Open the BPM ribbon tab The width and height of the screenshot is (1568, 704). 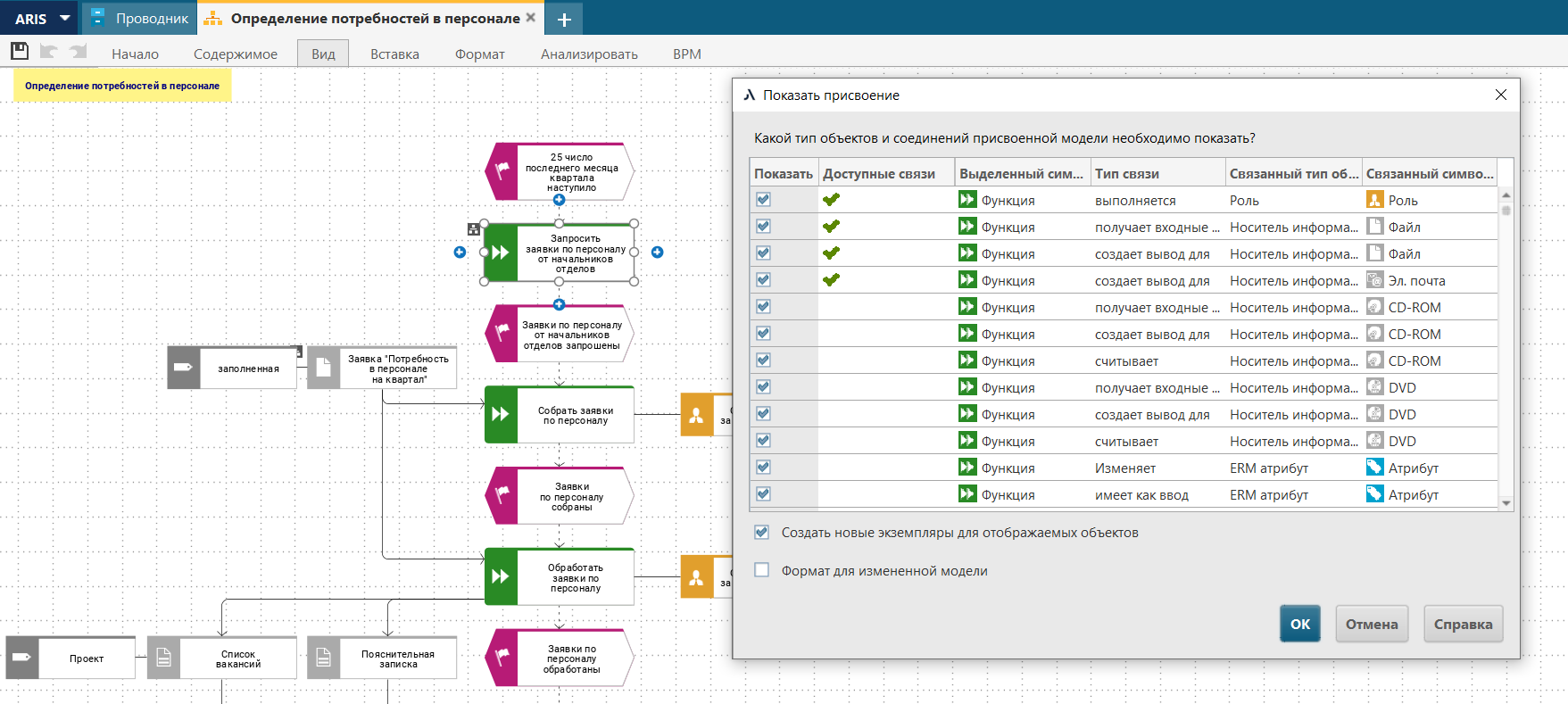[x=686, y=54]
